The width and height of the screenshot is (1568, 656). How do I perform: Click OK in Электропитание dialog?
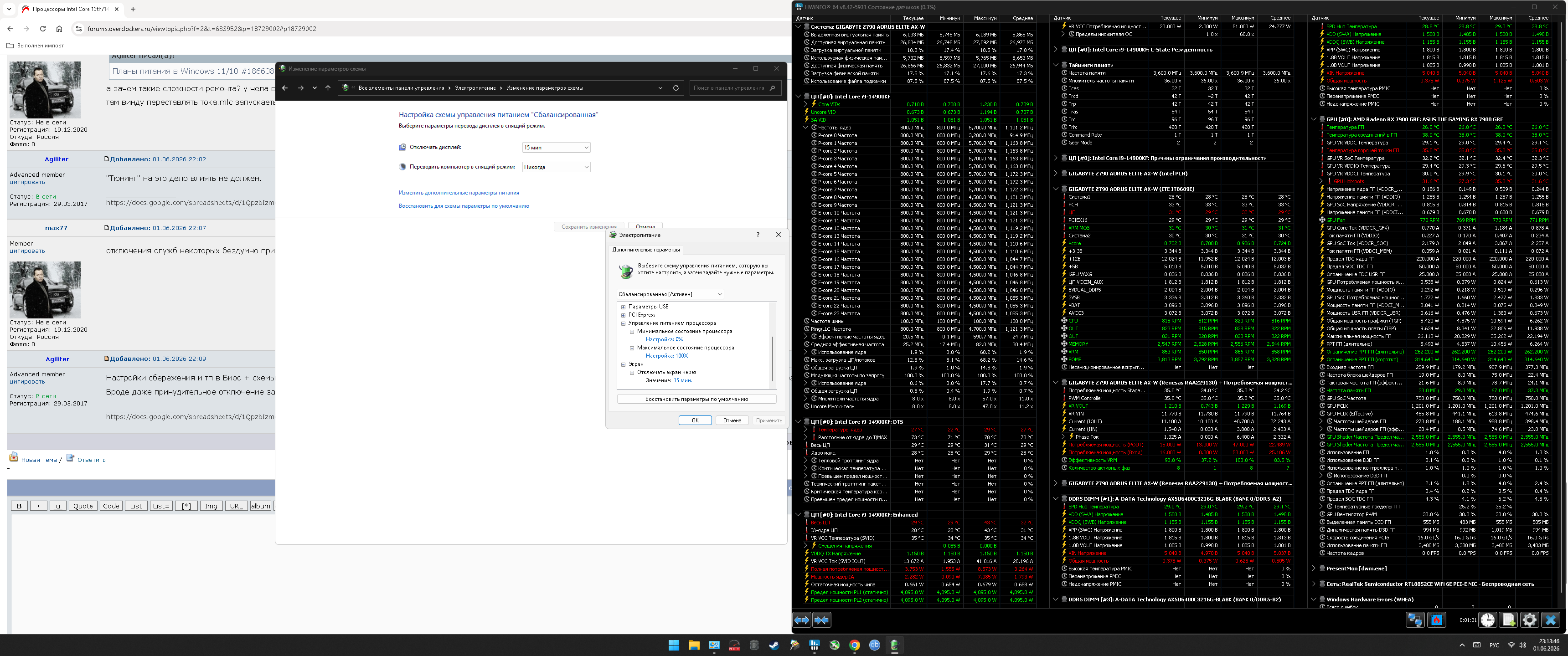click(x=695, y=420)
